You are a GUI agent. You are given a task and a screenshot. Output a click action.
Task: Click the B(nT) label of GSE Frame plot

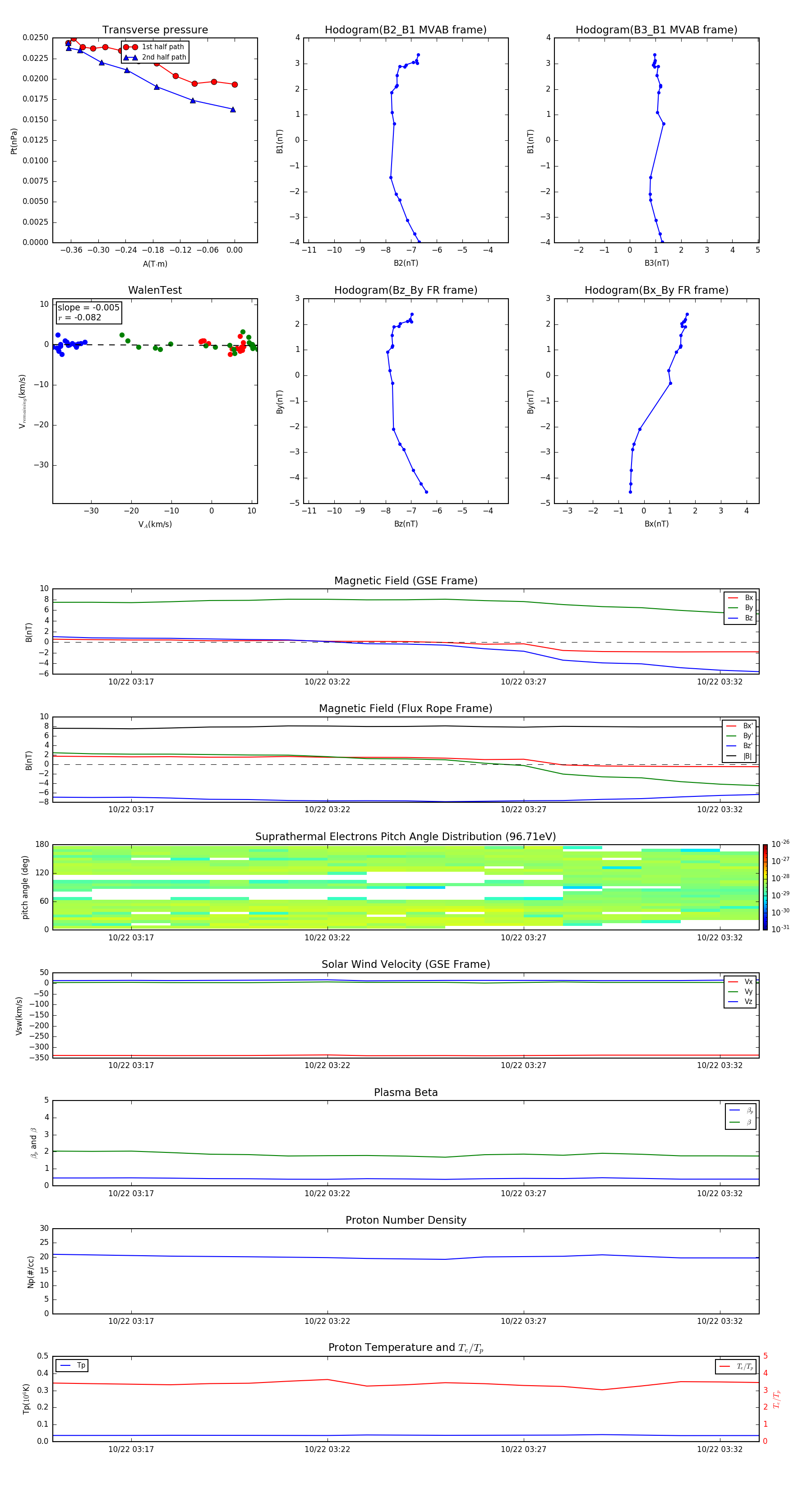(x=28, y=632)
